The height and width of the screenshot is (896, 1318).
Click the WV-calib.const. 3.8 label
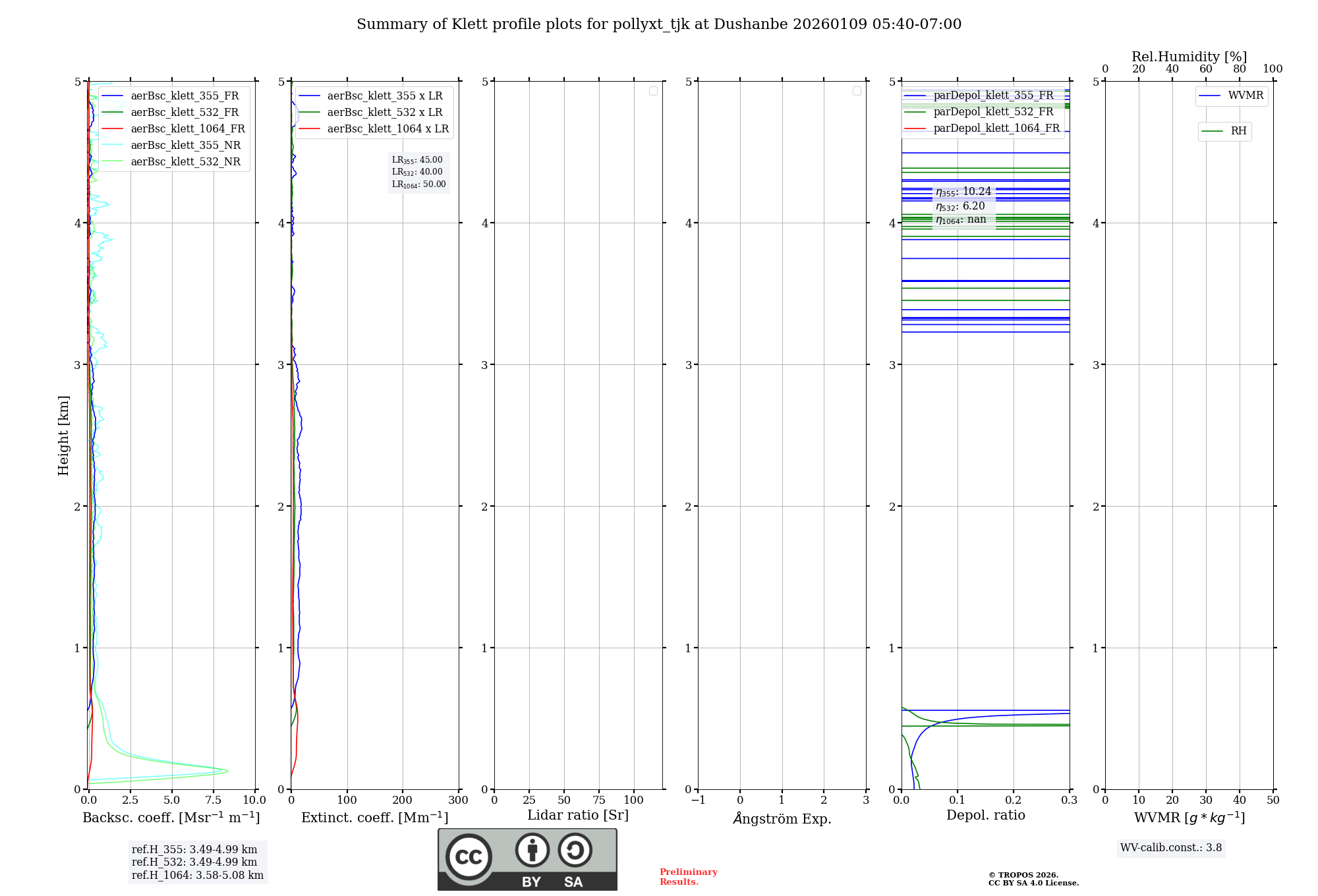tap(1170, 848)
